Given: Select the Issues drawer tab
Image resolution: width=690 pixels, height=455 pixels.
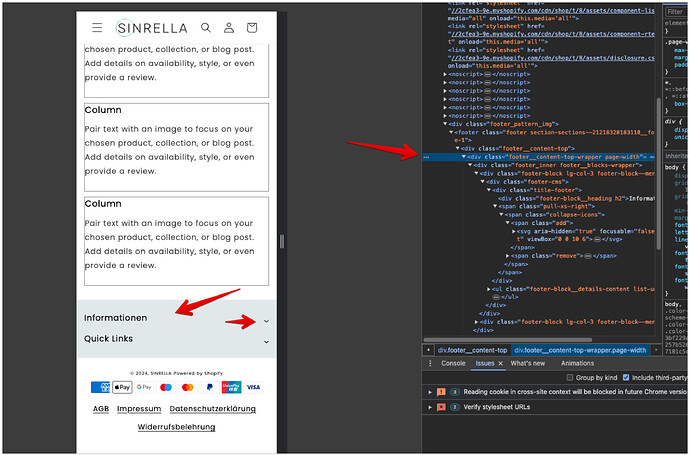Looking at the screenshot, I should (x=484, y=363).
